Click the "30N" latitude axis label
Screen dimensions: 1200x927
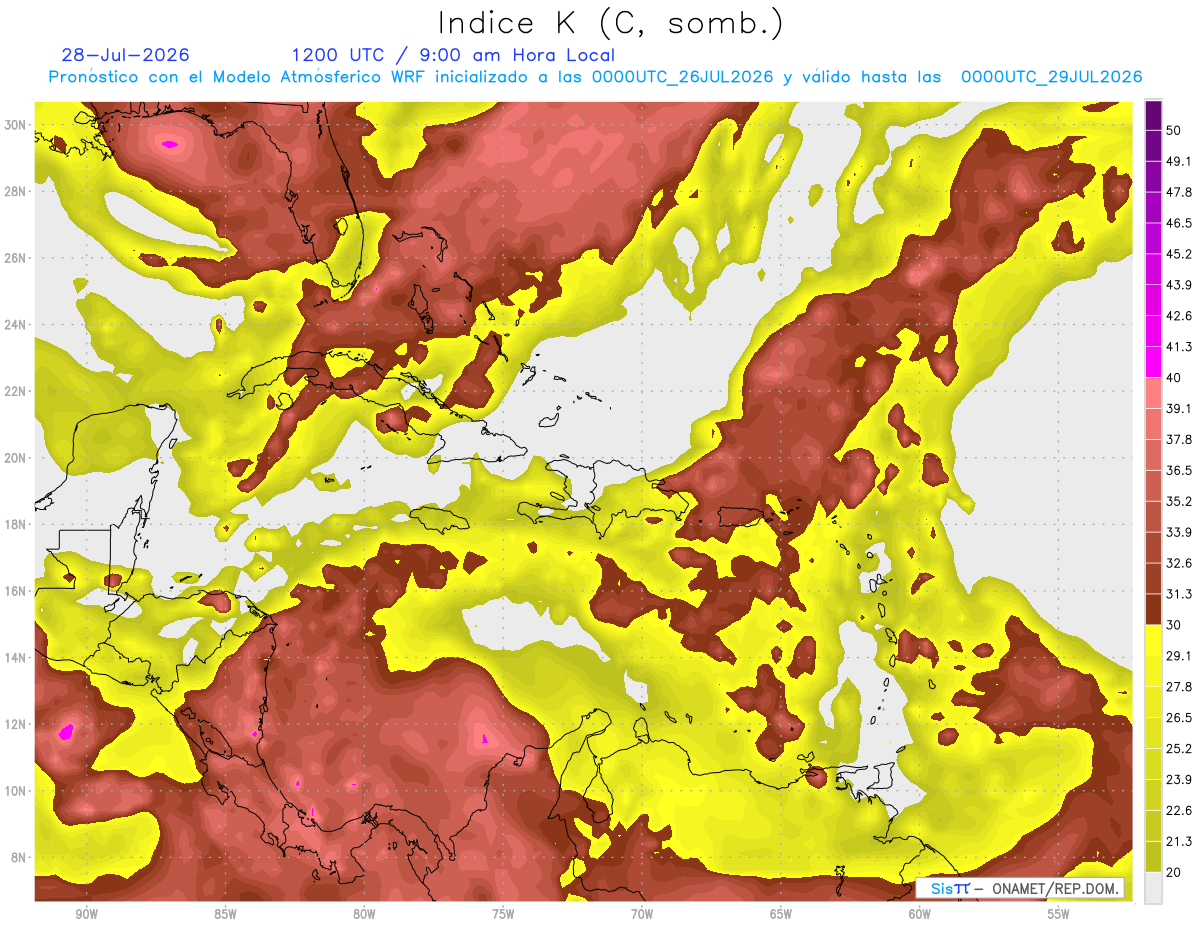16,125
